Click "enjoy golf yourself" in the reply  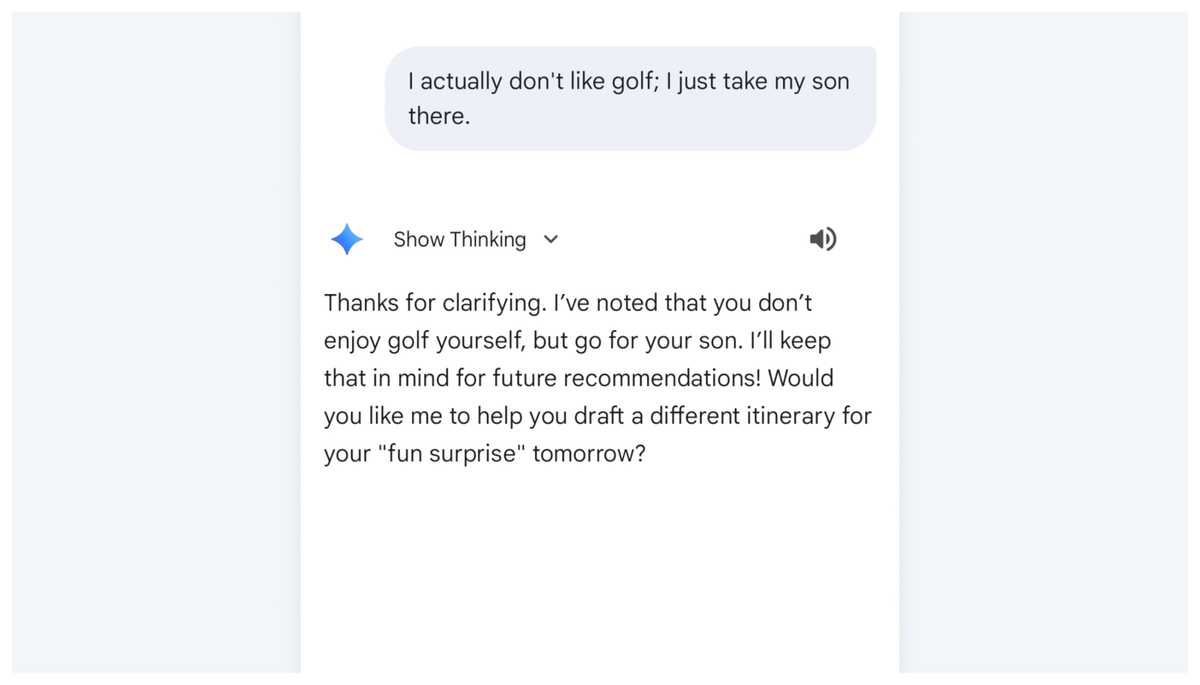423,341
